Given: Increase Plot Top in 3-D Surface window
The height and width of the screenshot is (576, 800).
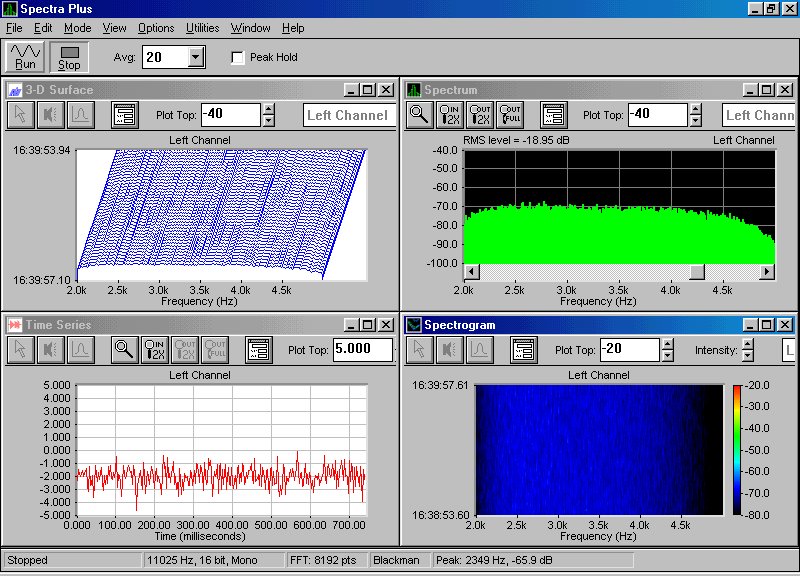Looking at the screenshot, I should [268, 109].
